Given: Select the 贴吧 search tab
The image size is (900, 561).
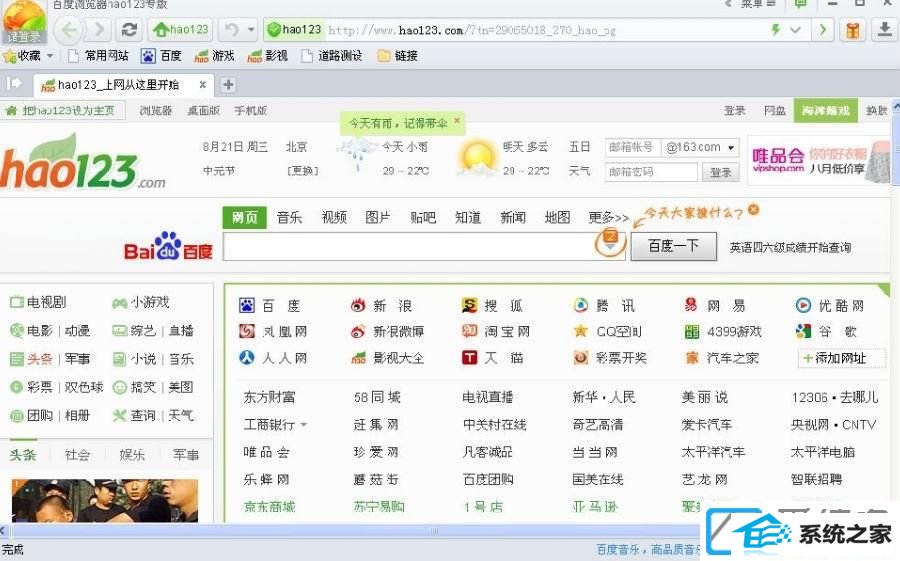Looking at the screenshot, I should (423, 218).
